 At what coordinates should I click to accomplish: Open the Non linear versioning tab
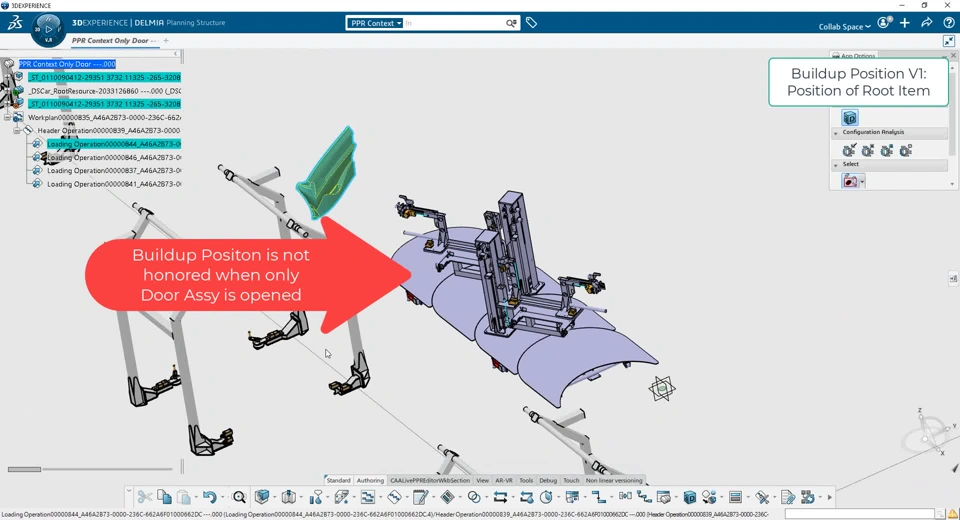pyautogui.click(x=614, y=480)
